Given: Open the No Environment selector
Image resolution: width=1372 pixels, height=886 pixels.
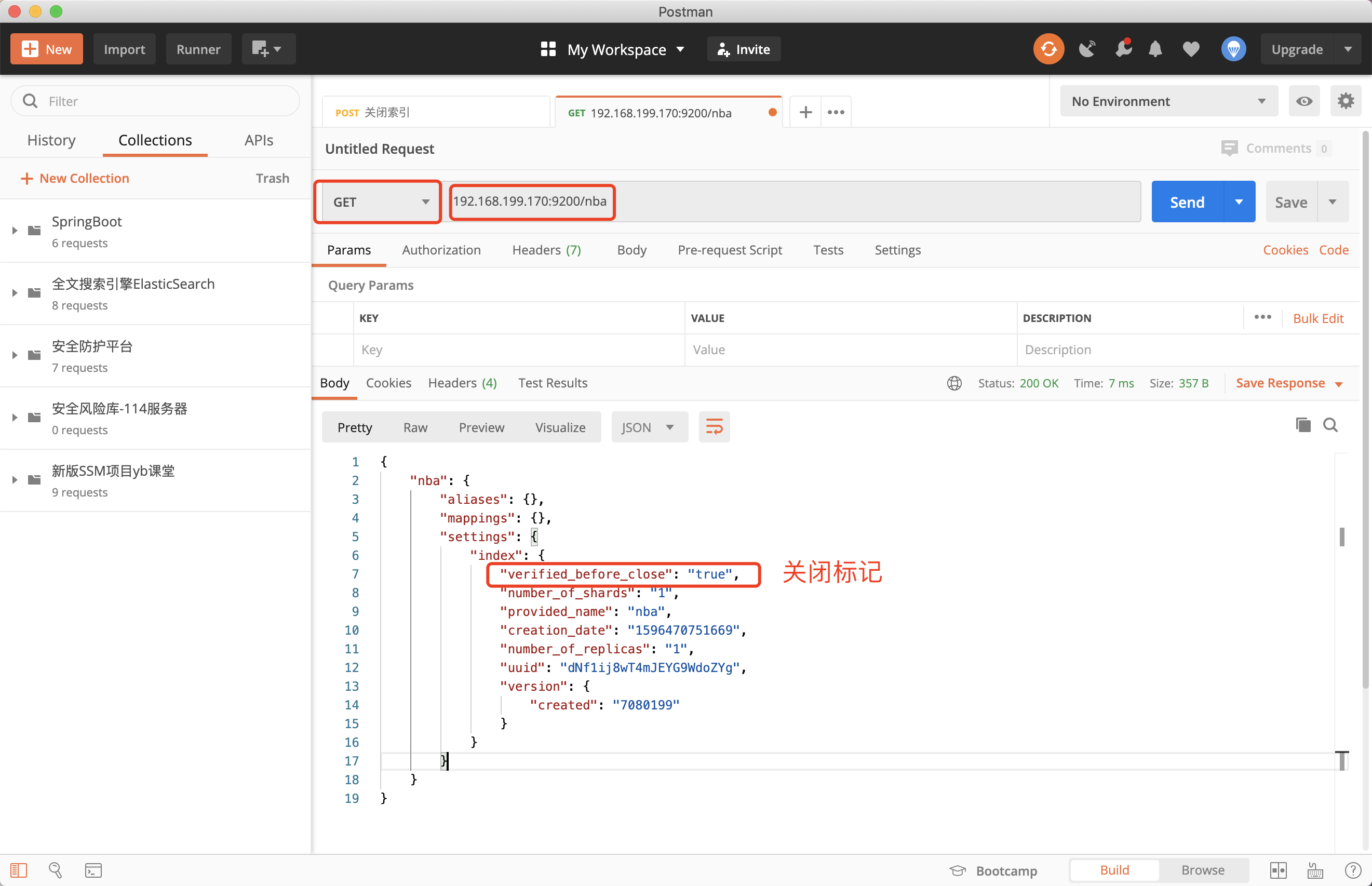Looking at the screenshot, I should tap(1168, 101).
